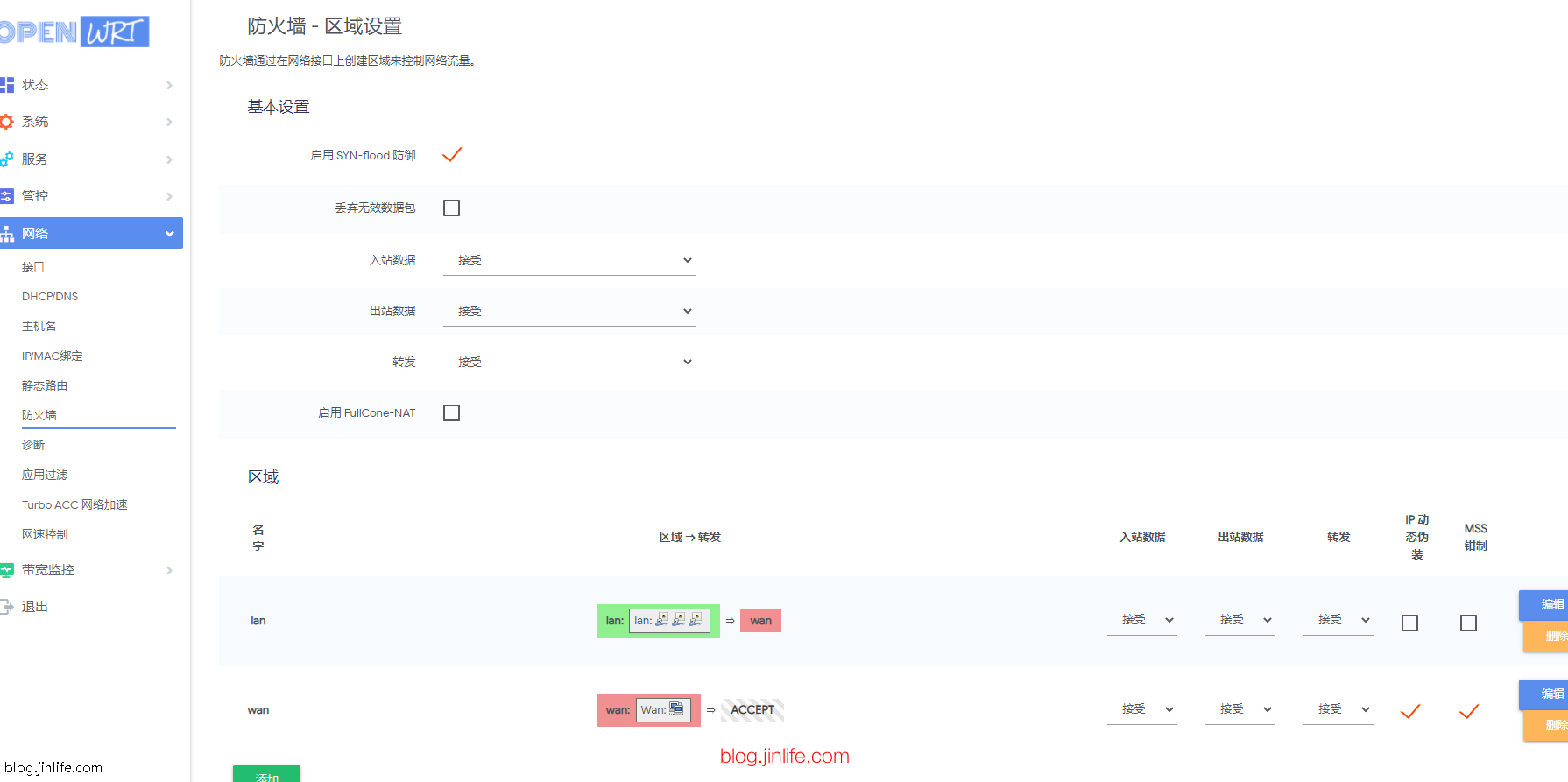Open the 入站数据 general dropdown
The width and height of the screenshot is (1568, 782).
point(569,260)
